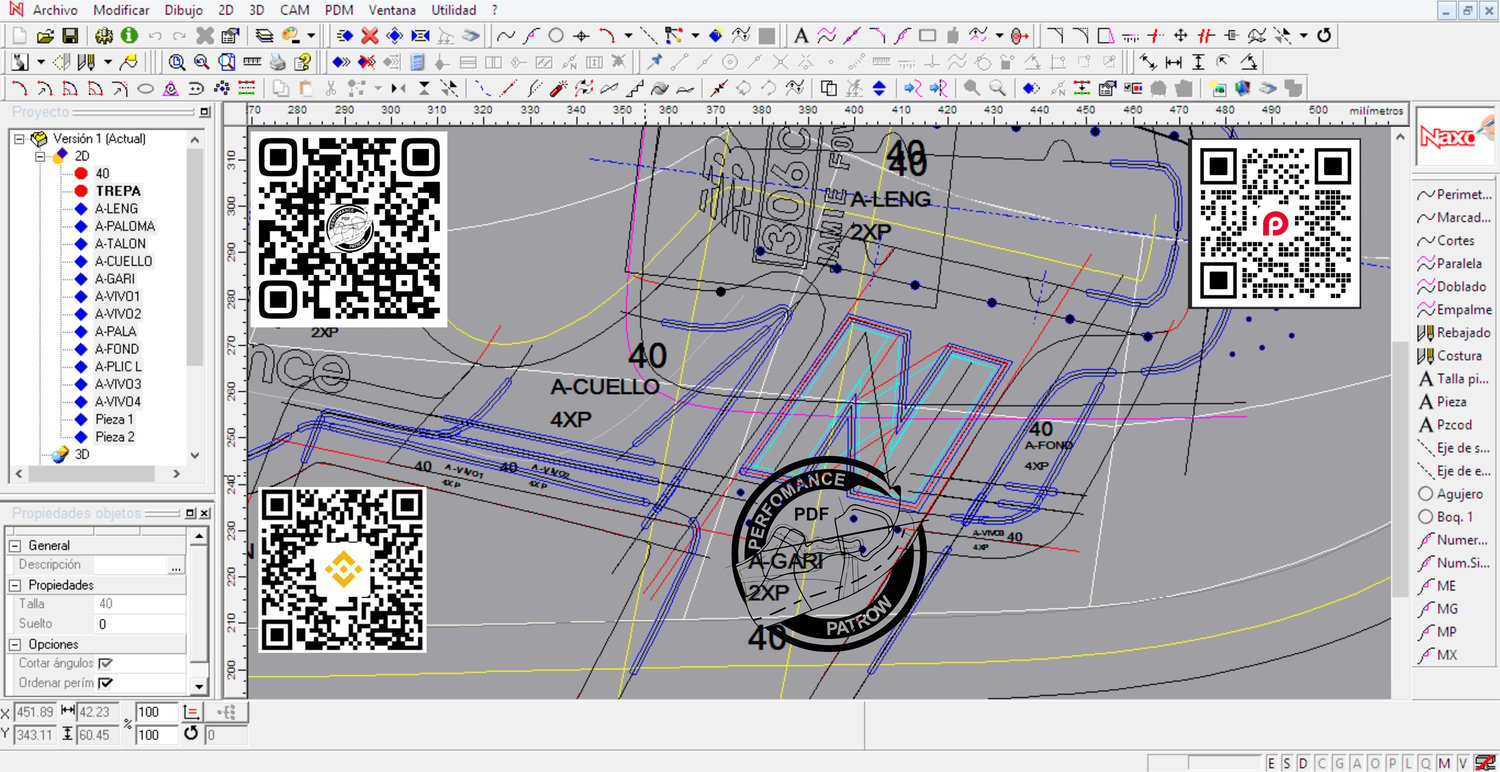Select Perimet... line type in right panel
Viewport: 1500px width, 772px height.
(1456, 194)
